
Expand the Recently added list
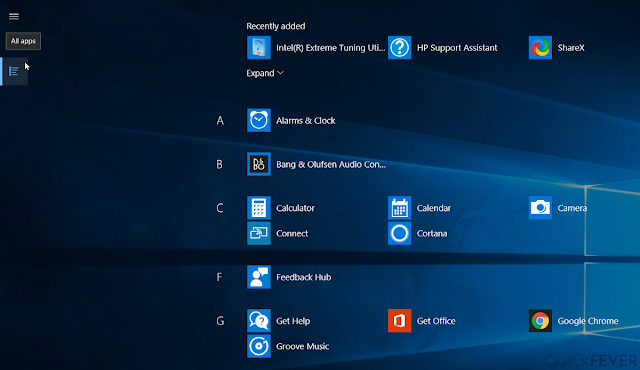coord(265,73)
